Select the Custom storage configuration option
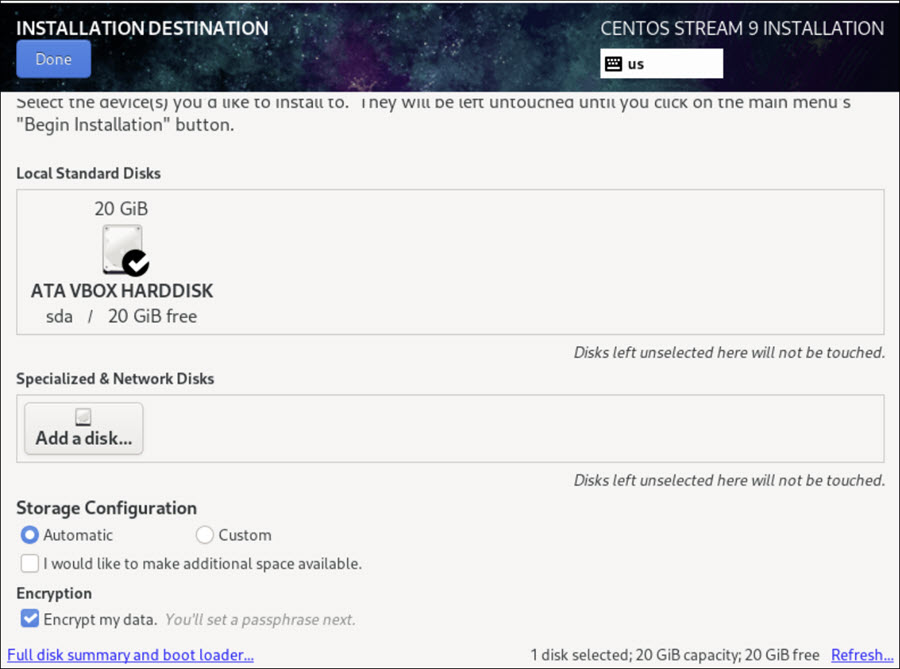The image size is (900, 669). 204,535
